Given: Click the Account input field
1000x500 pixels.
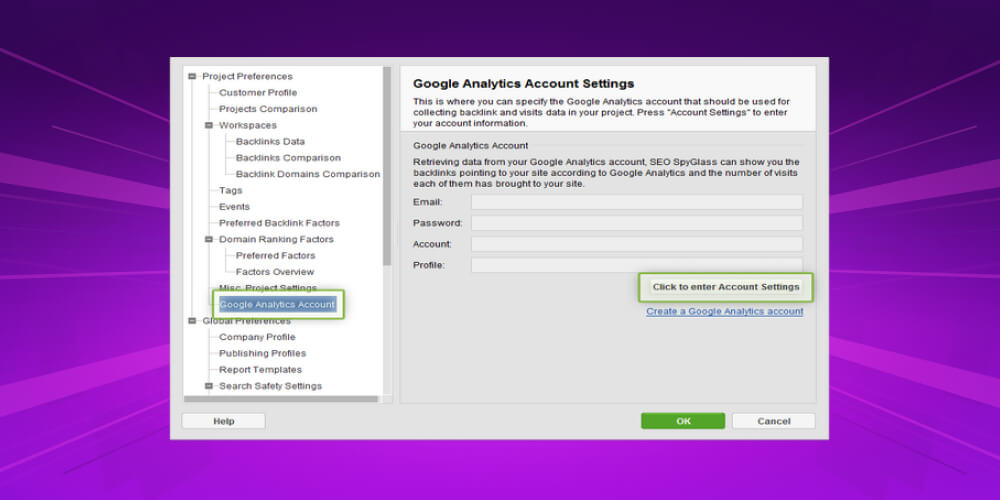Looking at the screenshot, I should click(636, 244).
